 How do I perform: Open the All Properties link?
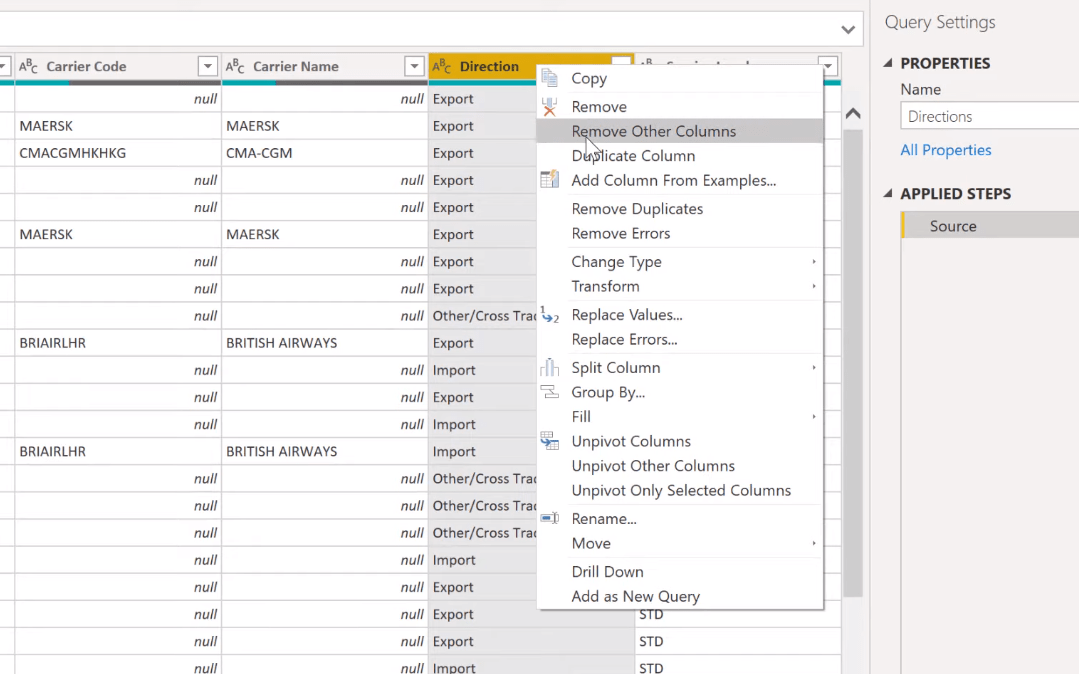tap(946, 150)
